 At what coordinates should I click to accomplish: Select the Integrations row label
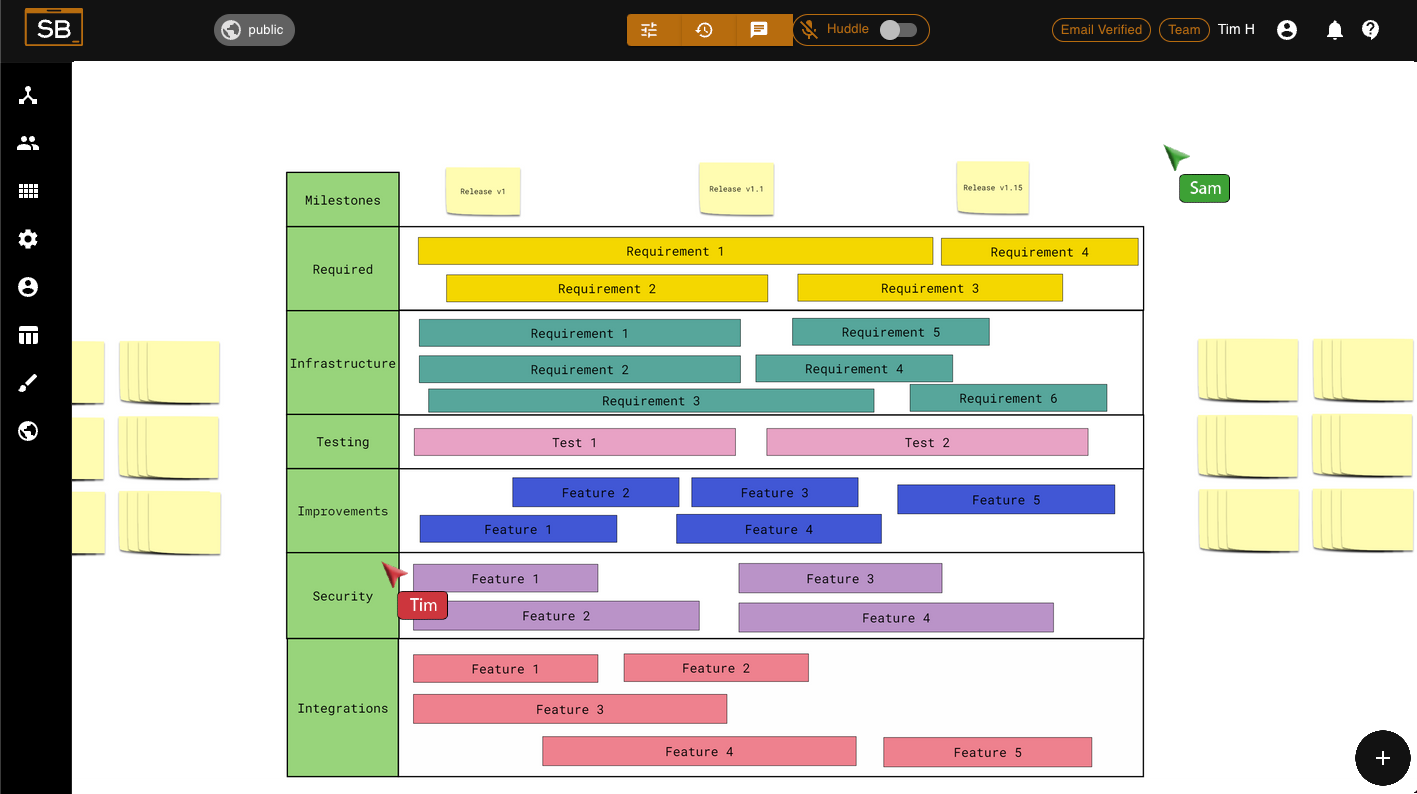343,708
